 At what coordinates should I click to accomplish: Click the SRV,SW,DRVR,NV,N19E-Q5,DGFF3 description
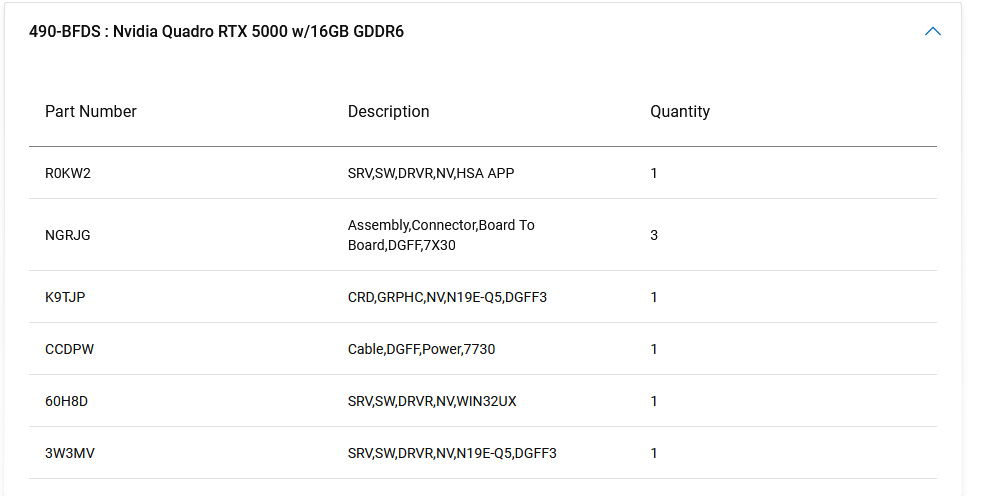tap(452, 453)
